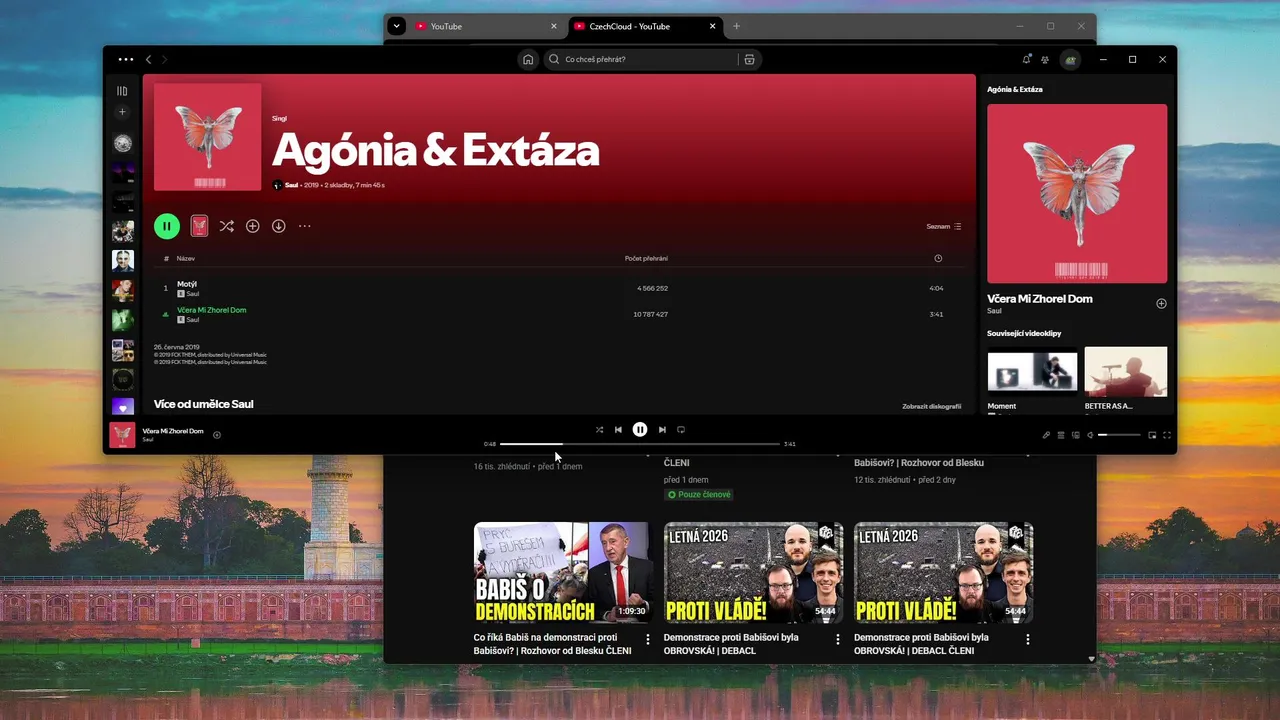This screenshot has height=720, width=1280.
Task: Click the duration clock column icon
Action: [x=938, y=258]
